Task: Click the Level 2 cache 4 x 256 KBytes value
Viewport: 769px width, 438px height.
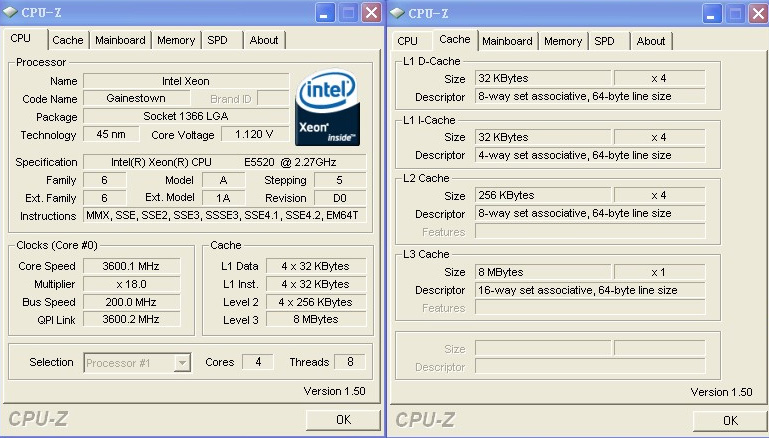Action: [316, 302]
